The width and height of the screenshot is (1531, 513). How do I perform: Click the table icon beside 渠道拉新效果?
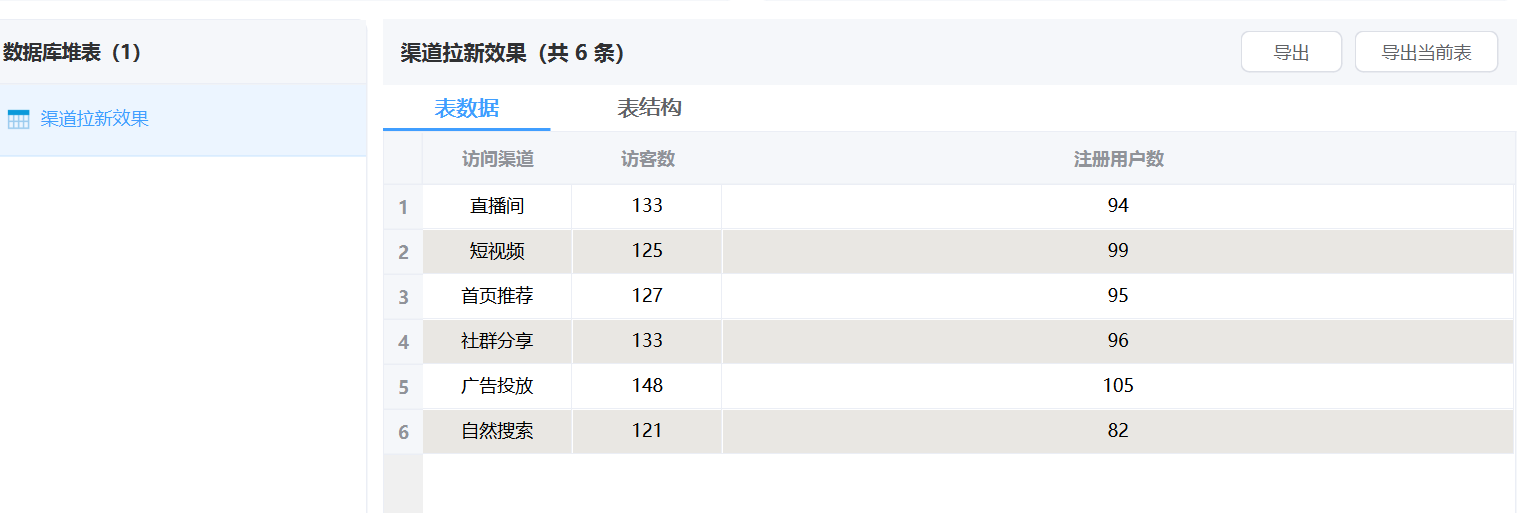click(18, 120)
